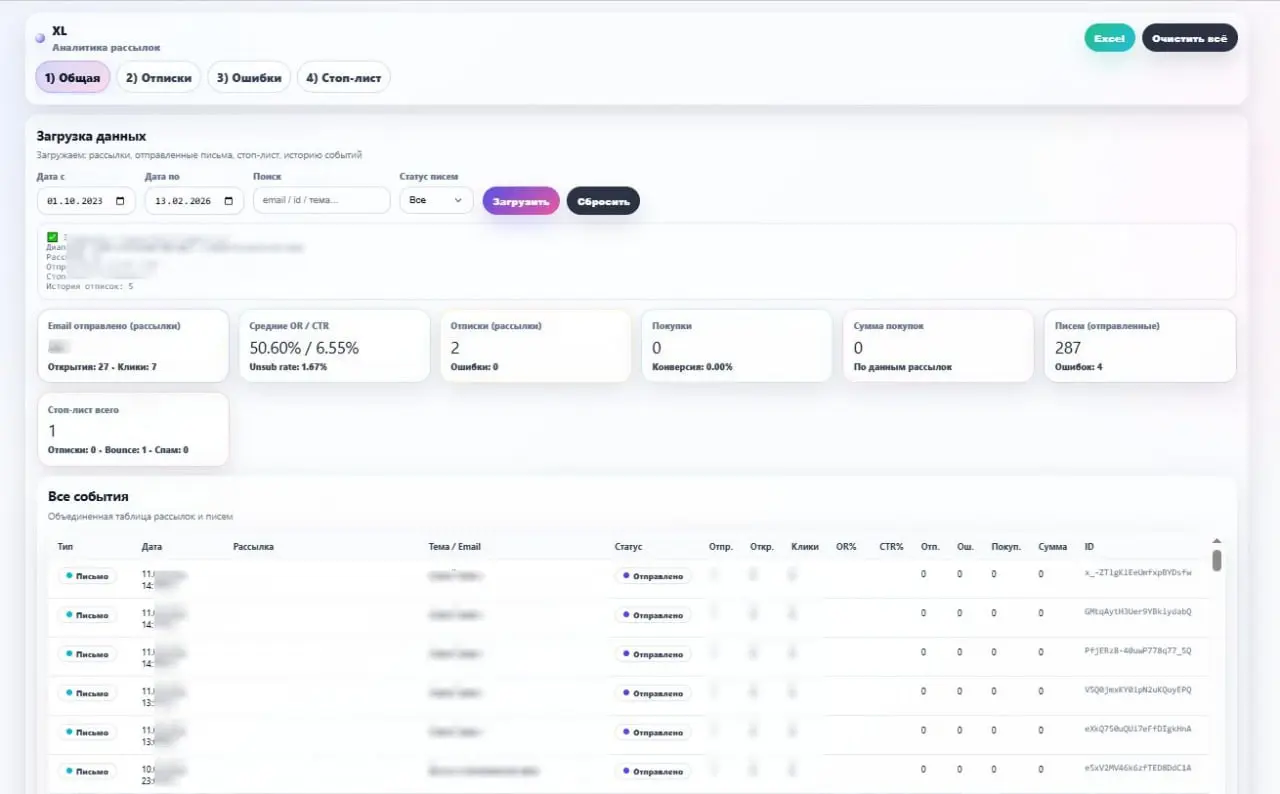
Task: Click 'Отправлено' status in the 'eXkQ' row
Action: tap(653, 732)
